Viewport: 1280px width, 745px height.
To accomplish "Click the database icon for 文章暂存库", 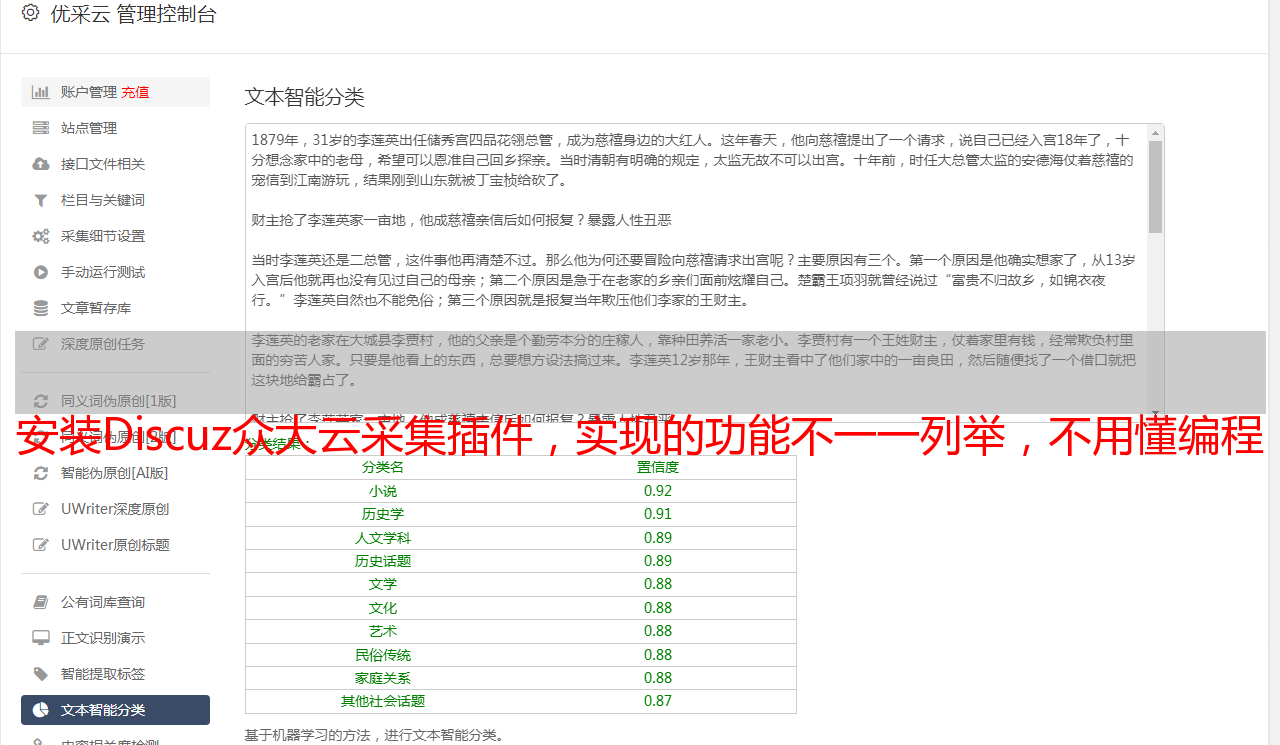I will tap(41, 308).
